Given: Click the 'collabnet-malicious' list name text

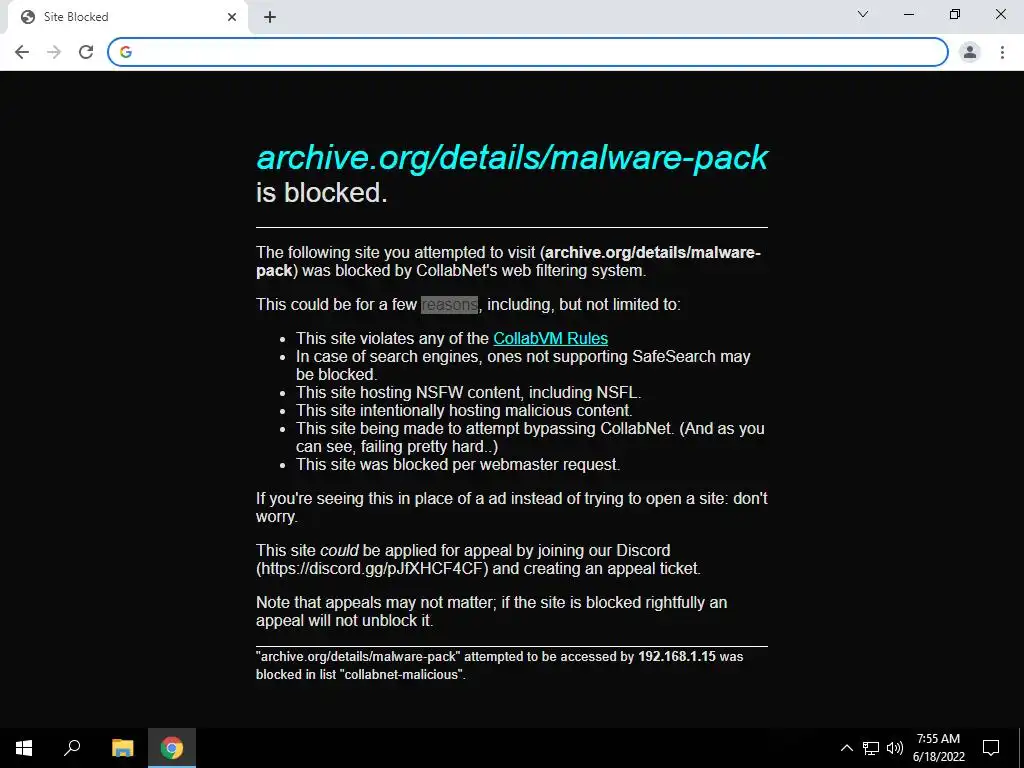Looking at the screenshot, I should (x=402, y=675).
